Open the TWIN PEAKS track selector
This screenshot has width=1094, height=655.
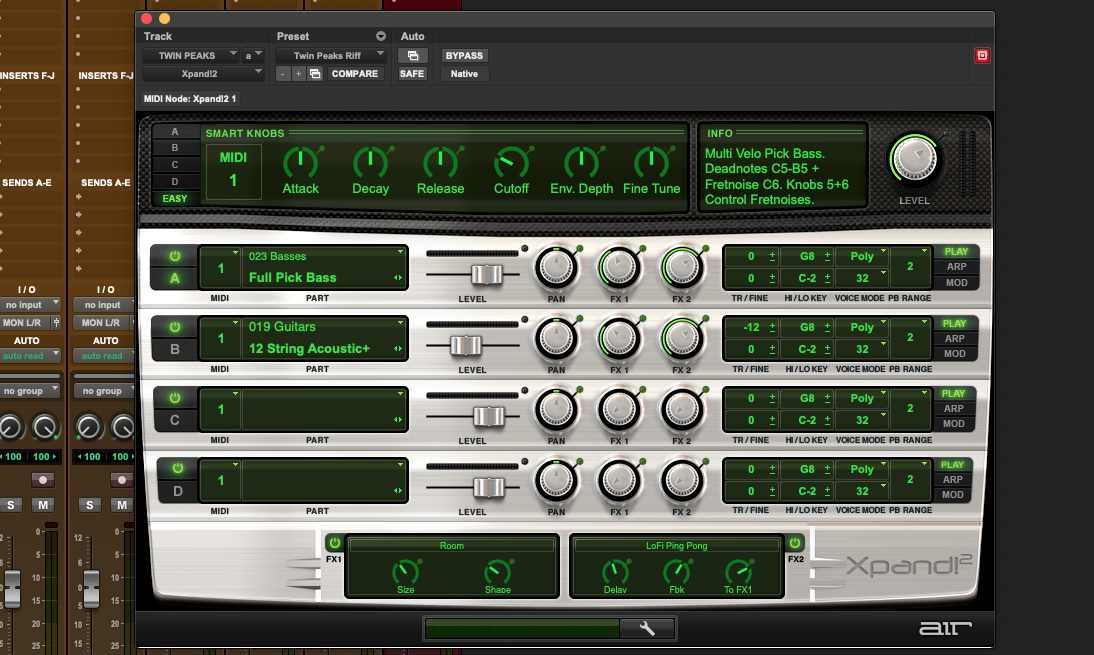[191, 55]
